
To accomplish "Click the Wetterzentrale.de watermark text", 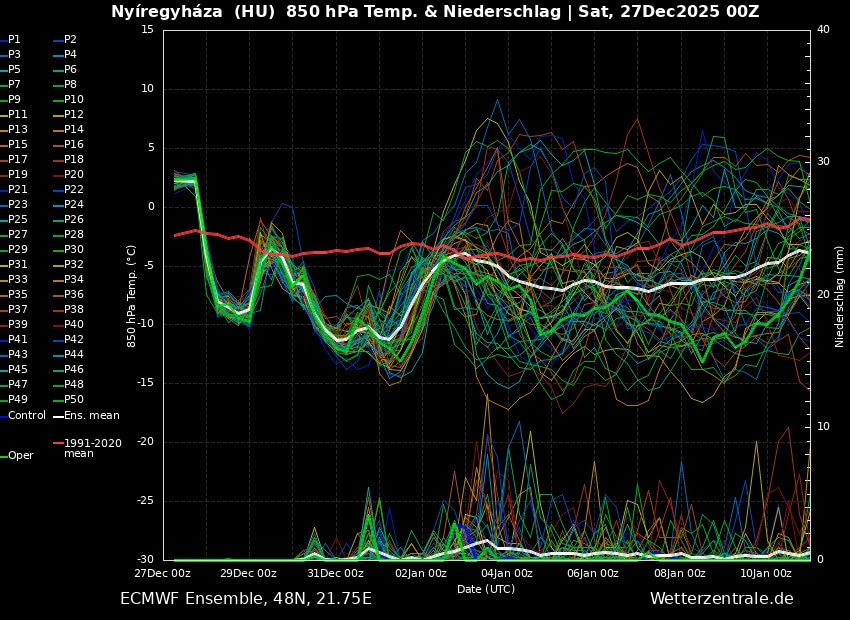I will coord(721,599).
